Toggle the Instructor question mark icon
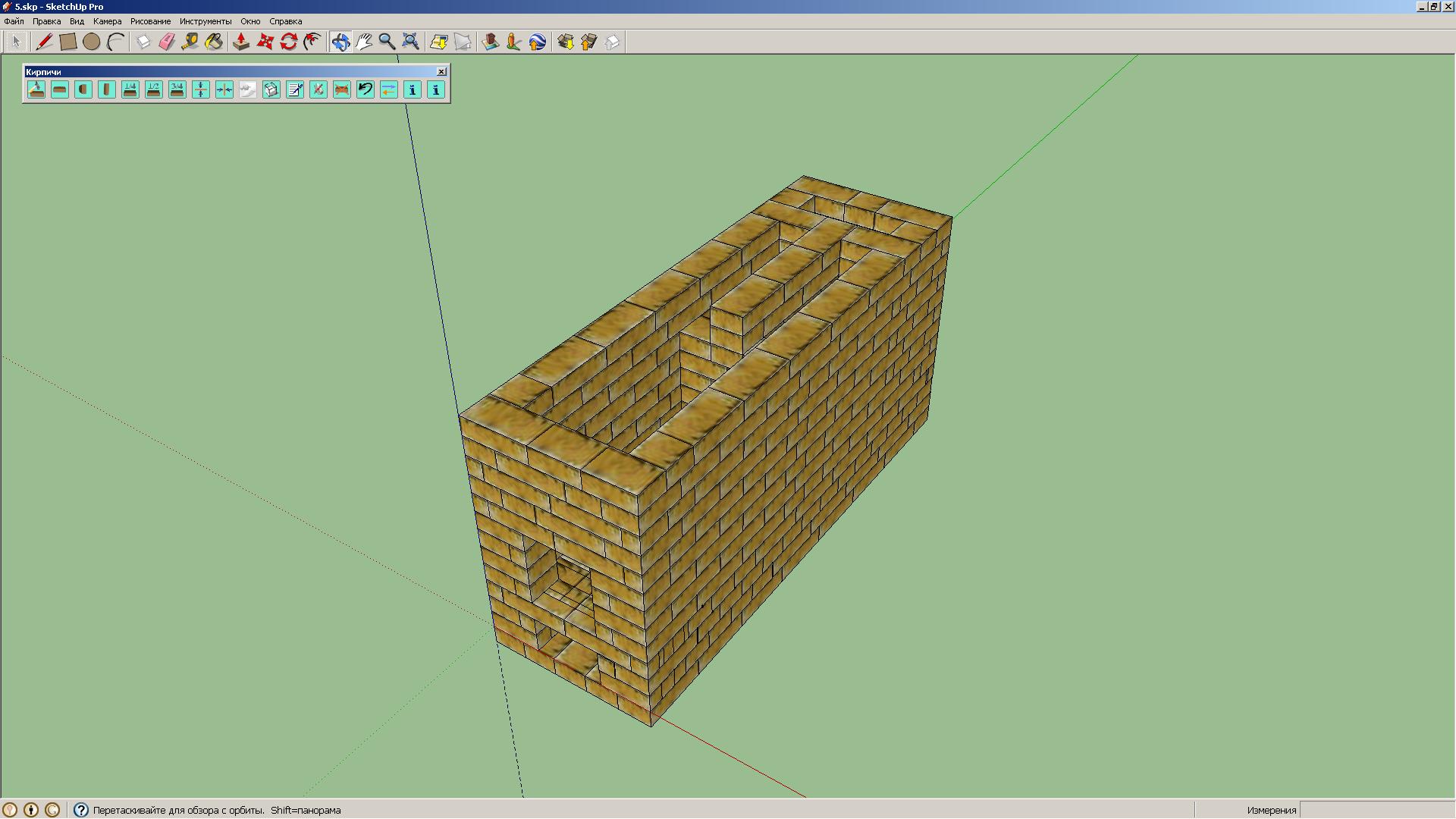The width and height of the screenshot is (1456, 819). (81, 810)
